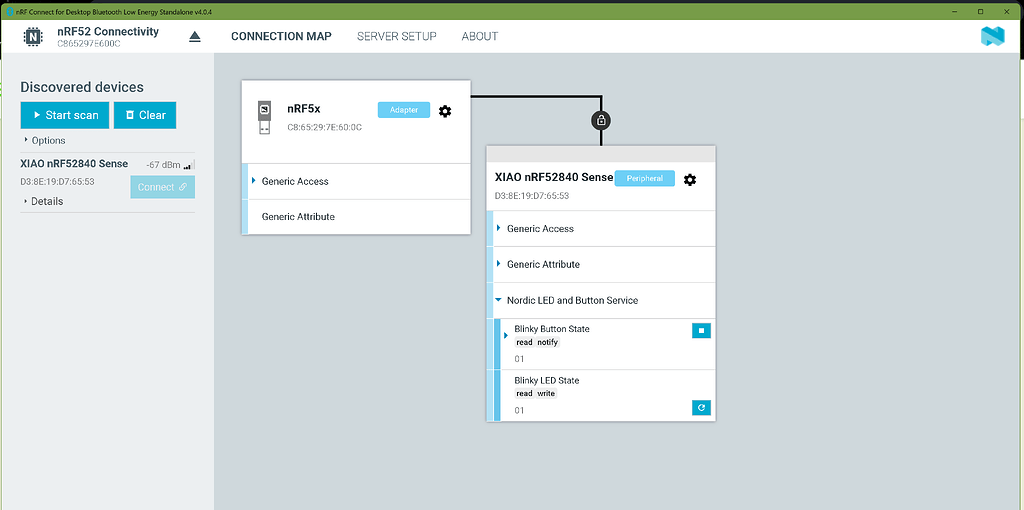Click the eject device icon
This screenshot has height=510, width=1024.
pos(195,36)
